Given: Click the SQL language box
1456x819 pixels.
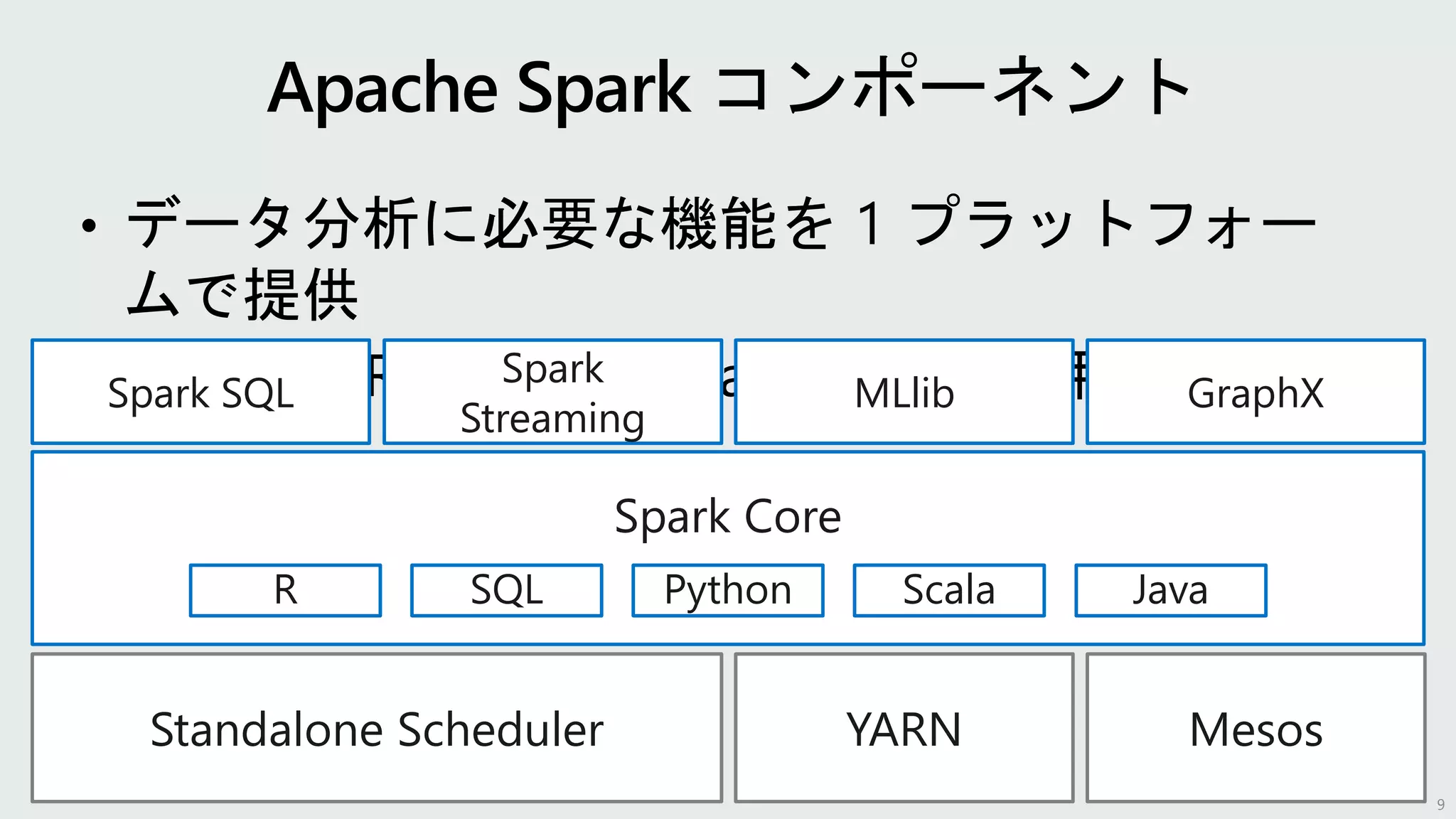Looking at the screenshot, I should pos(507,590).
